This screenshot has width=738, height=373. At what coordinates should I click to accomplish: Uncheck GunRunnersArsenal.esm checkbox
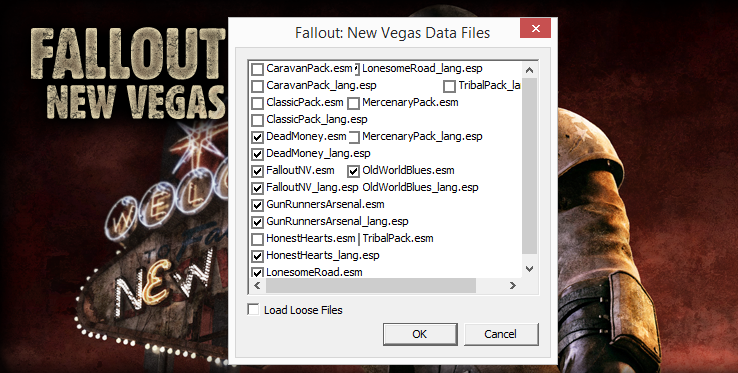click(x=257, y=205)
